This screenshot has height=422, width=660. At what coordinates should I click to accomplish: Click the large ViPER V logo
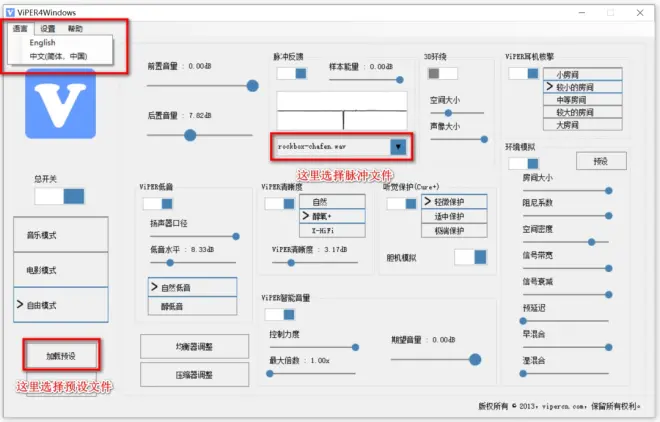61,104
